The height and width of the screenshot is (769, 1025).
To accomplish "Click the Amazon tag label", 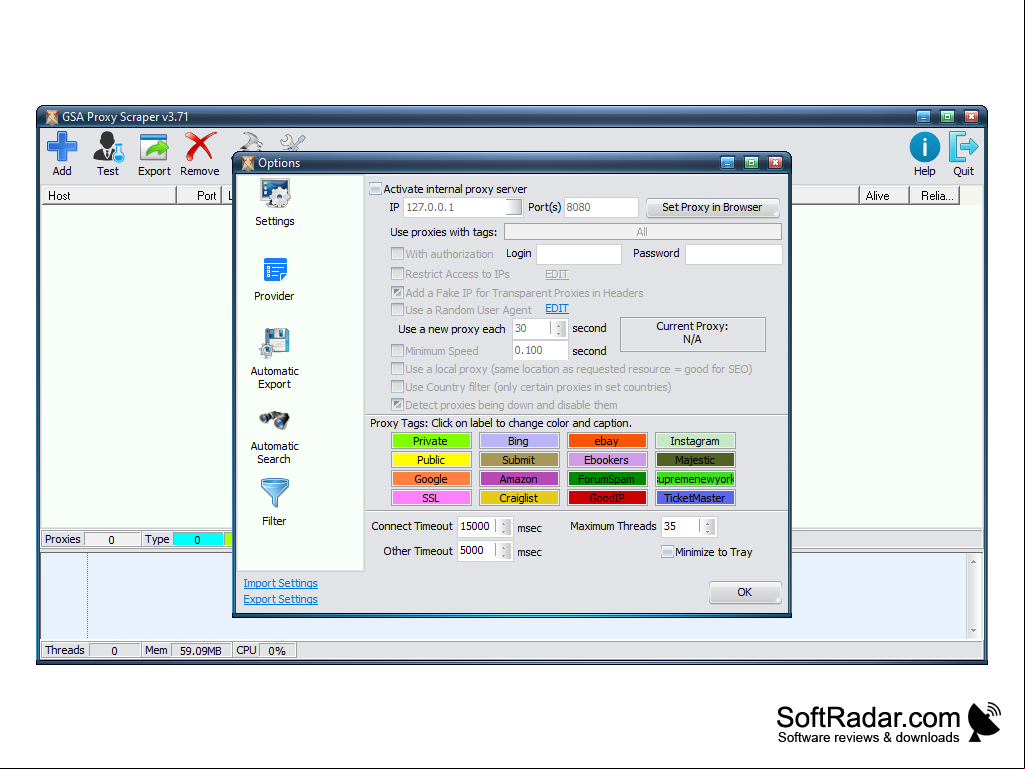I will point(519,479).
